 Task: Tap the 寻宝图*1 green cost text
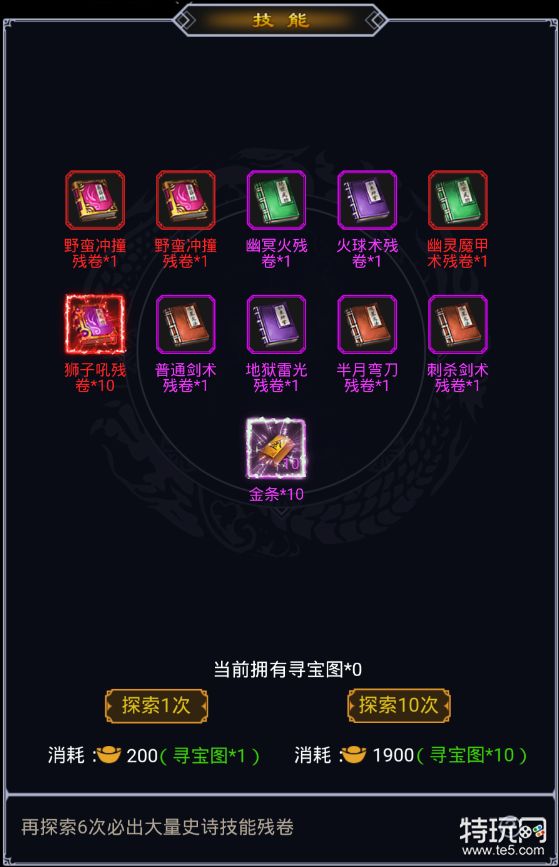click(209, 755)
